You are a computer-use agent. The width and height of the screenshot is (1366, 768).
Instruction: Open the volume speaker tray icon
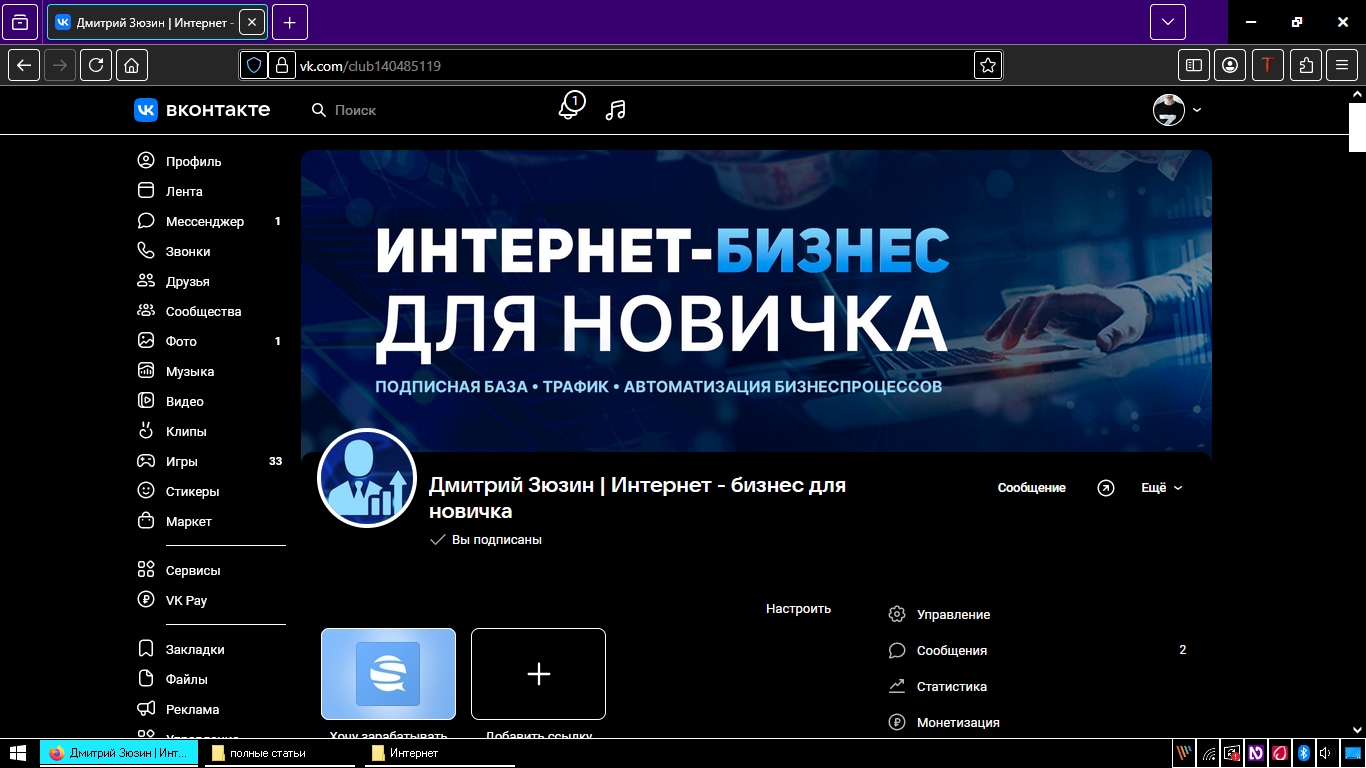pyautogui.click(x=1325, y=753)
